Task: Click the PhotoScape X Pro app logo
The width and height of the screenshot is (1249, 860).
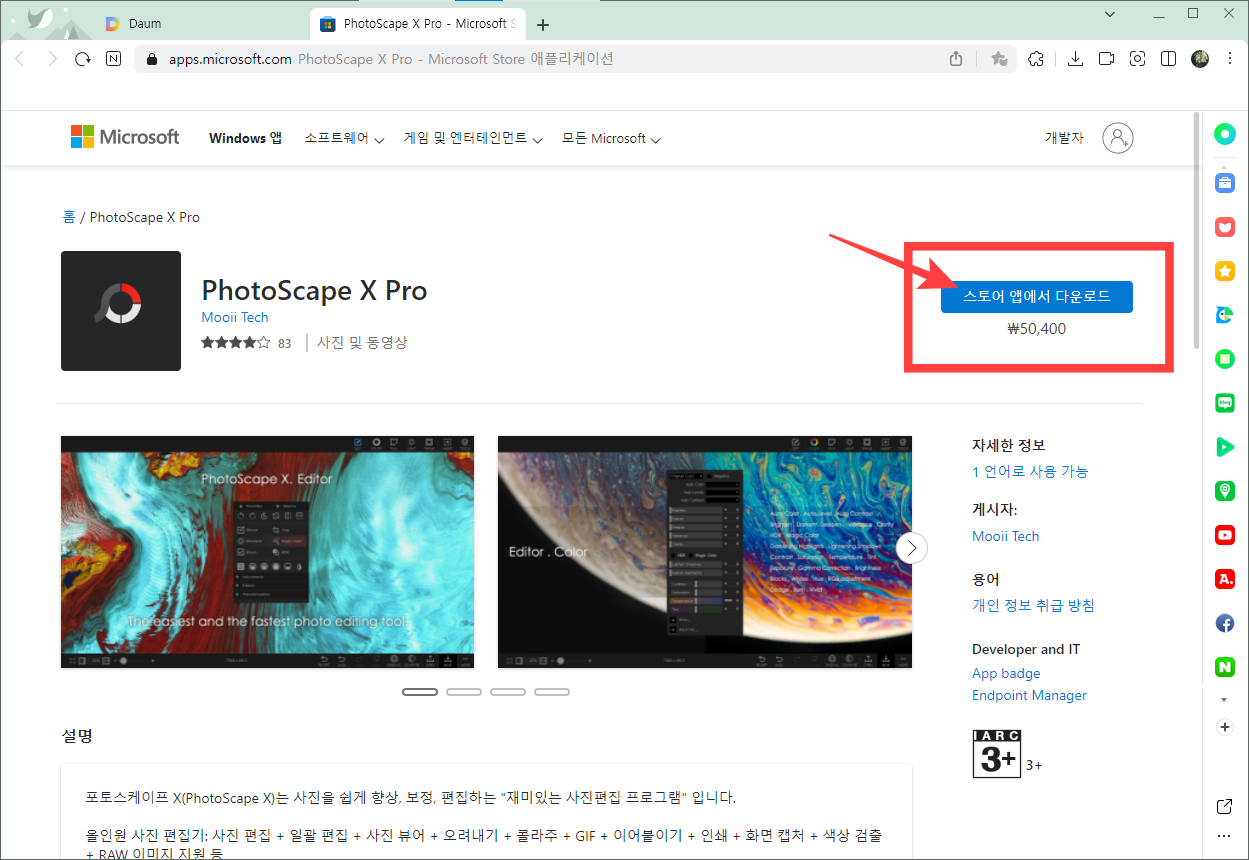Action: (121, 311)
